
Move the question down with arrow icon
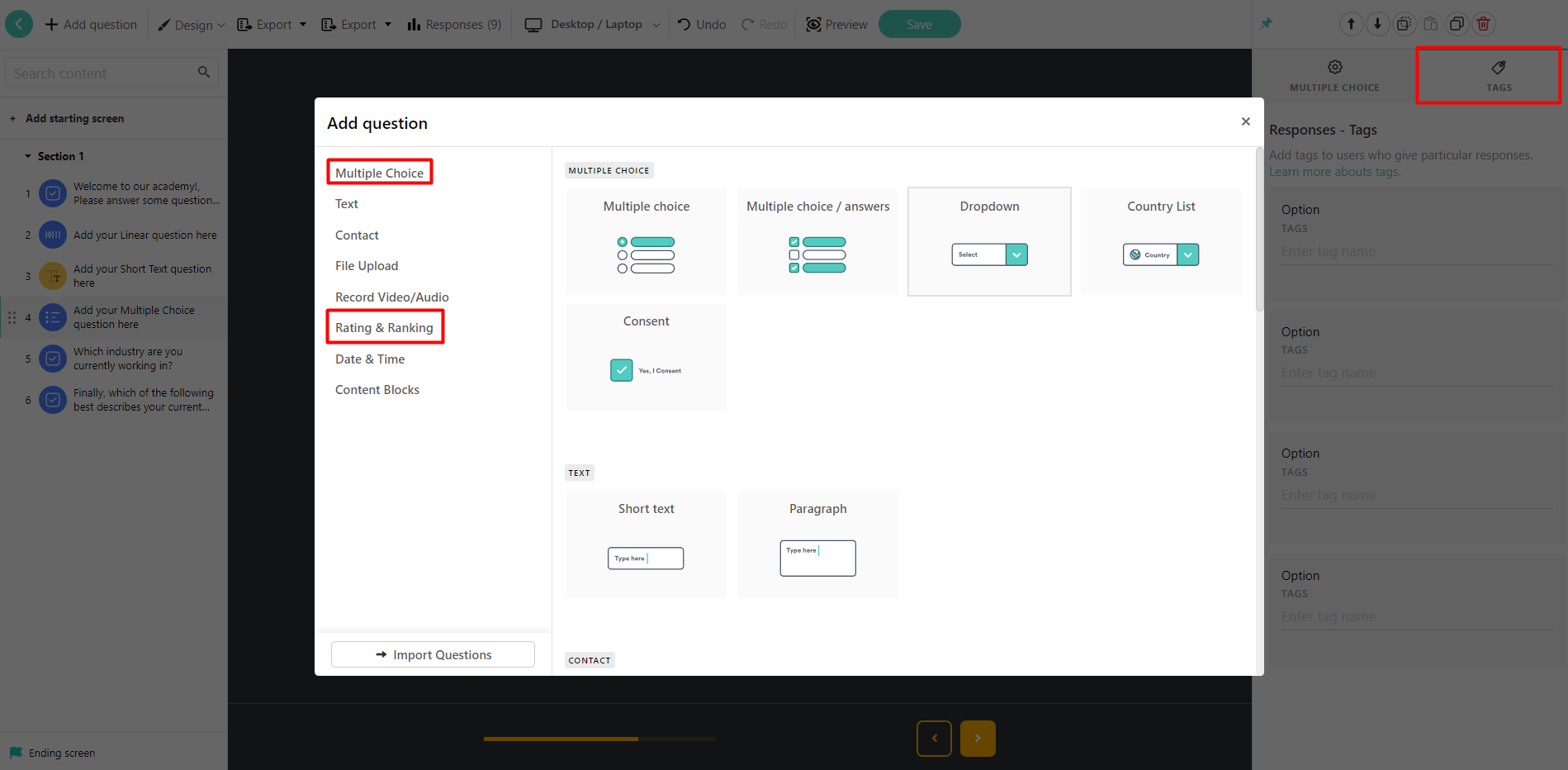1377,24
